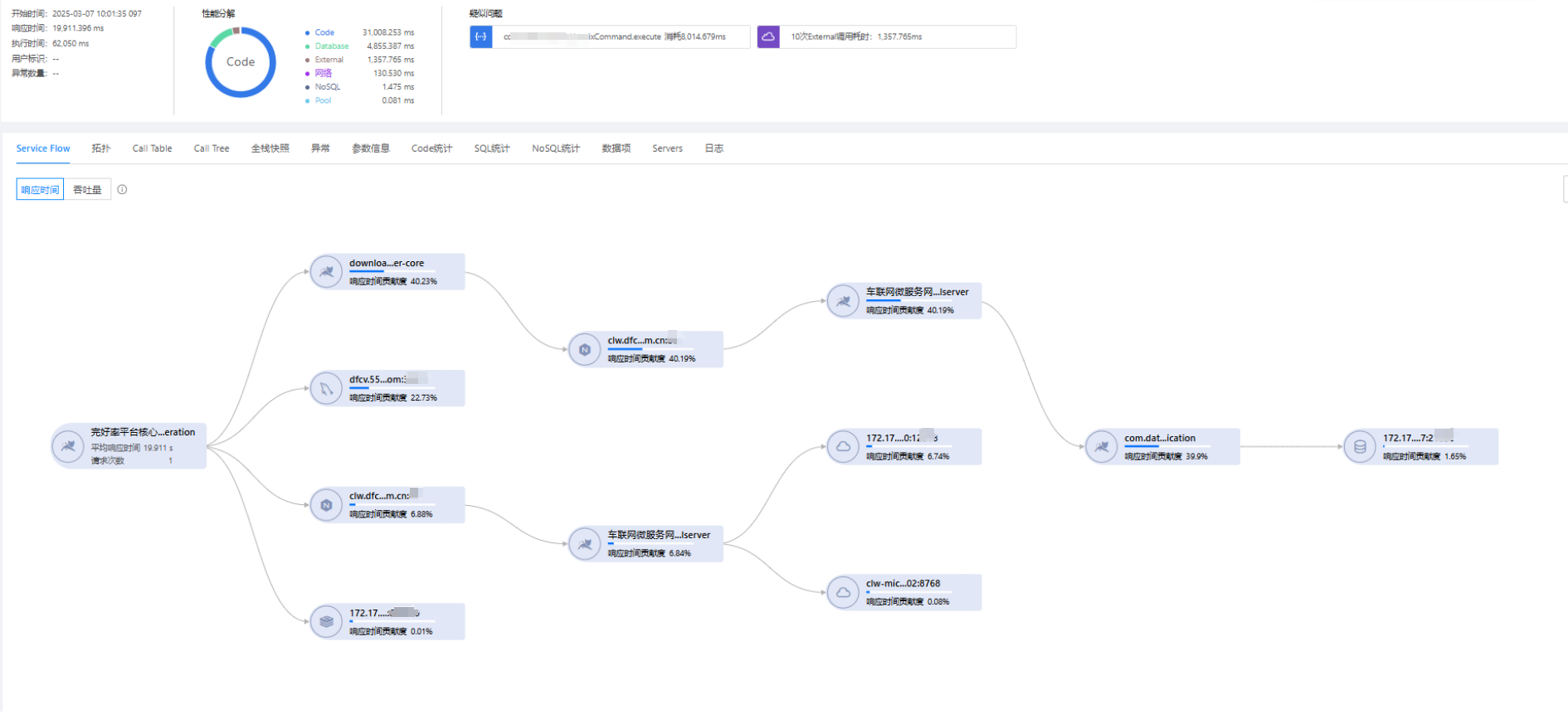Select the 响应时间 view toggle

tap(40, 190)
